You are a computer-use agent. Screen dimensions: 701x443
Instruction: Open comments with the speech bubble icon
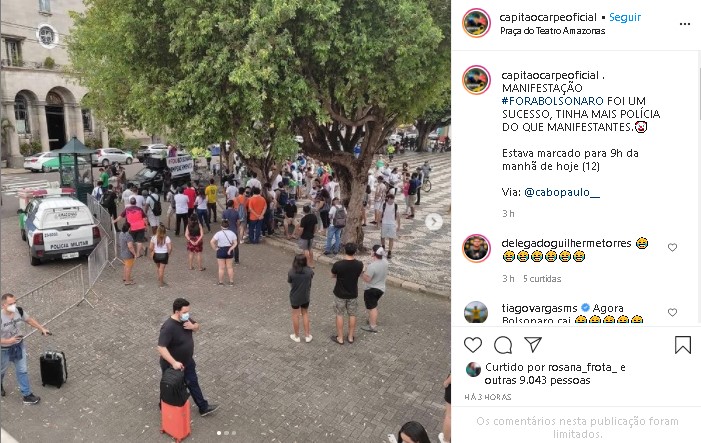(x=503, y=345)
